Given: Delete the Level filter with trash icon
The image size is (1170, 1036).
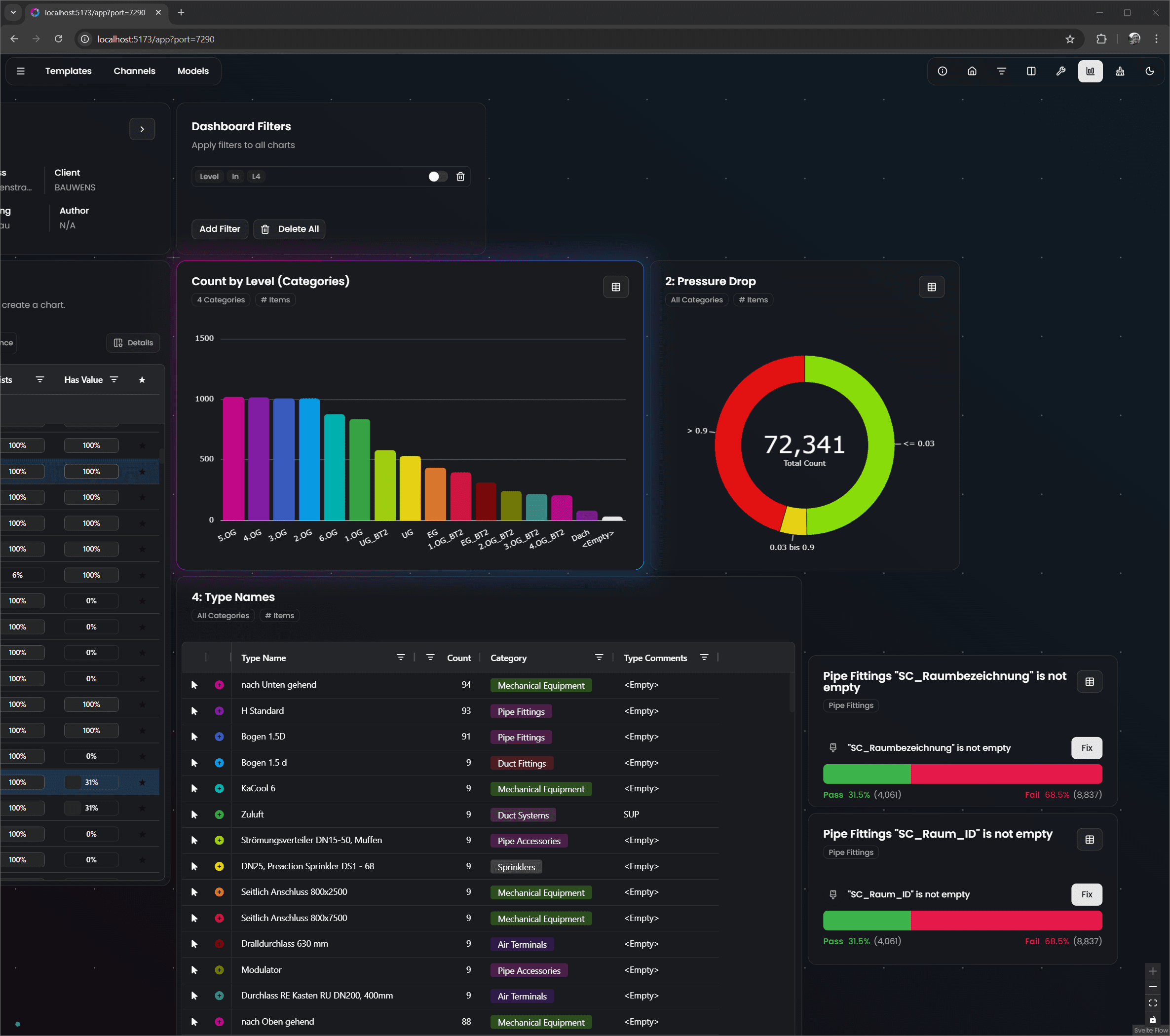Looking at the screenshot, I should pyautogui.click(x=460, y=176).
